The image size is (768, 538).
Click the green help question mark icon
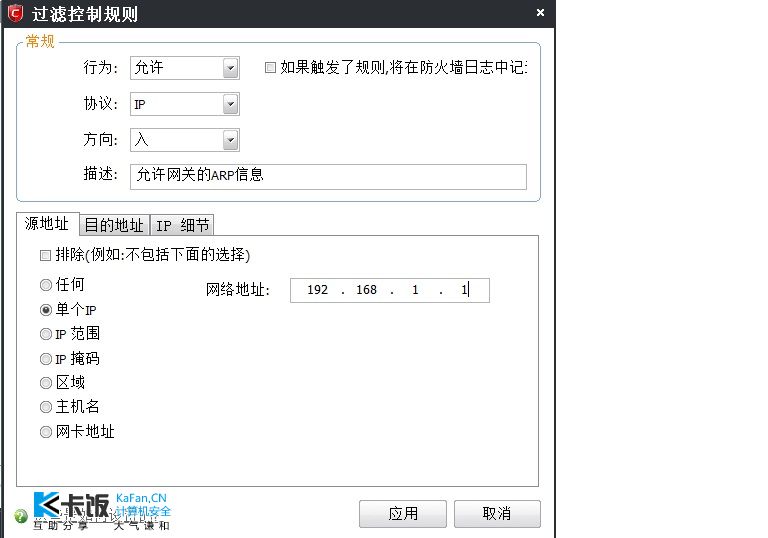pyautogui.click(x=21, y=517)
